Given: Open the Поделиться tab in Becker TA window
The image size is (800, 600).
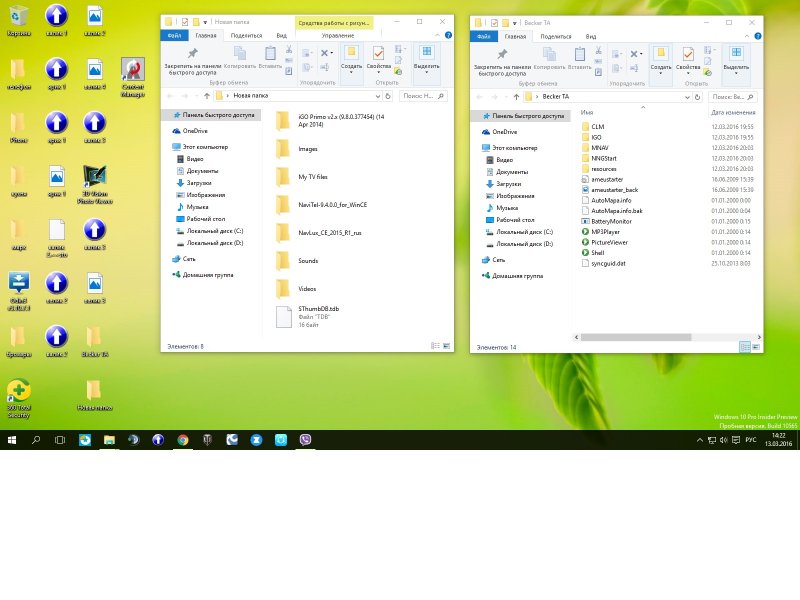Looking at the screenshot, I should pyautogui.click(x=556, y=35).
